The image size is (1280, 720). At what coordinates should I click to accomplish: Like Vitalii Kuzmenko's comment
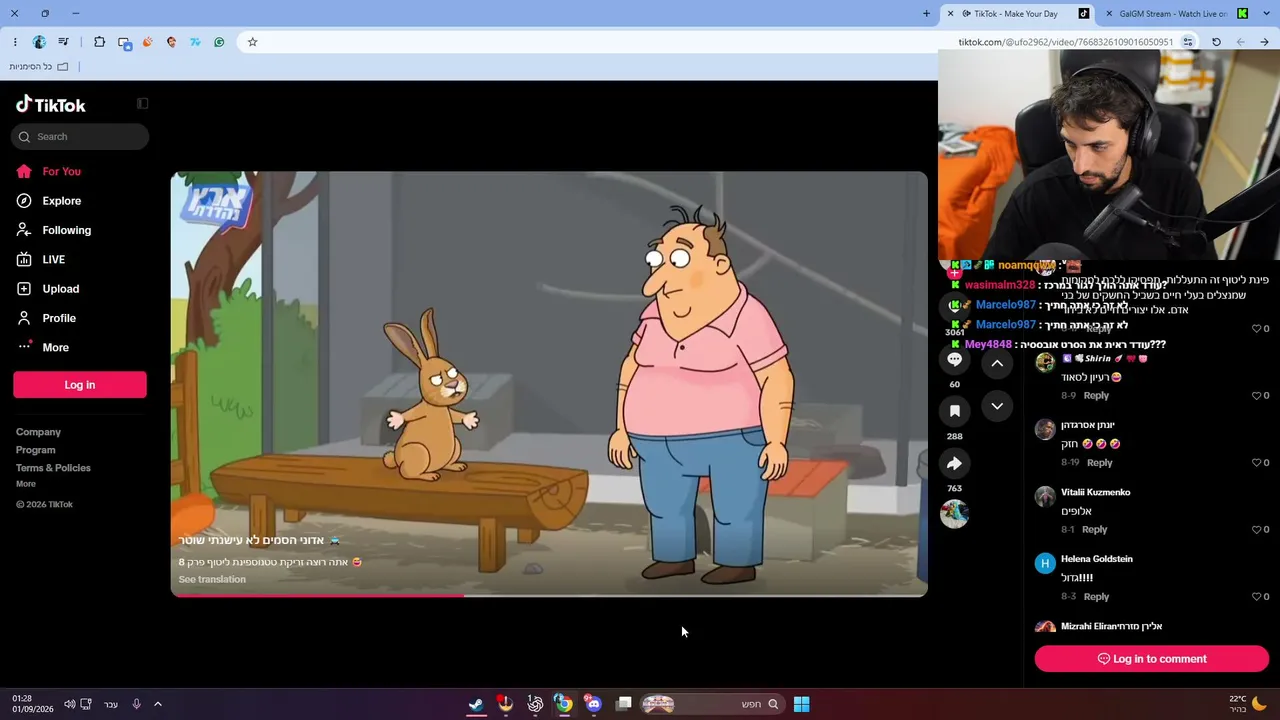(1257, 530)
